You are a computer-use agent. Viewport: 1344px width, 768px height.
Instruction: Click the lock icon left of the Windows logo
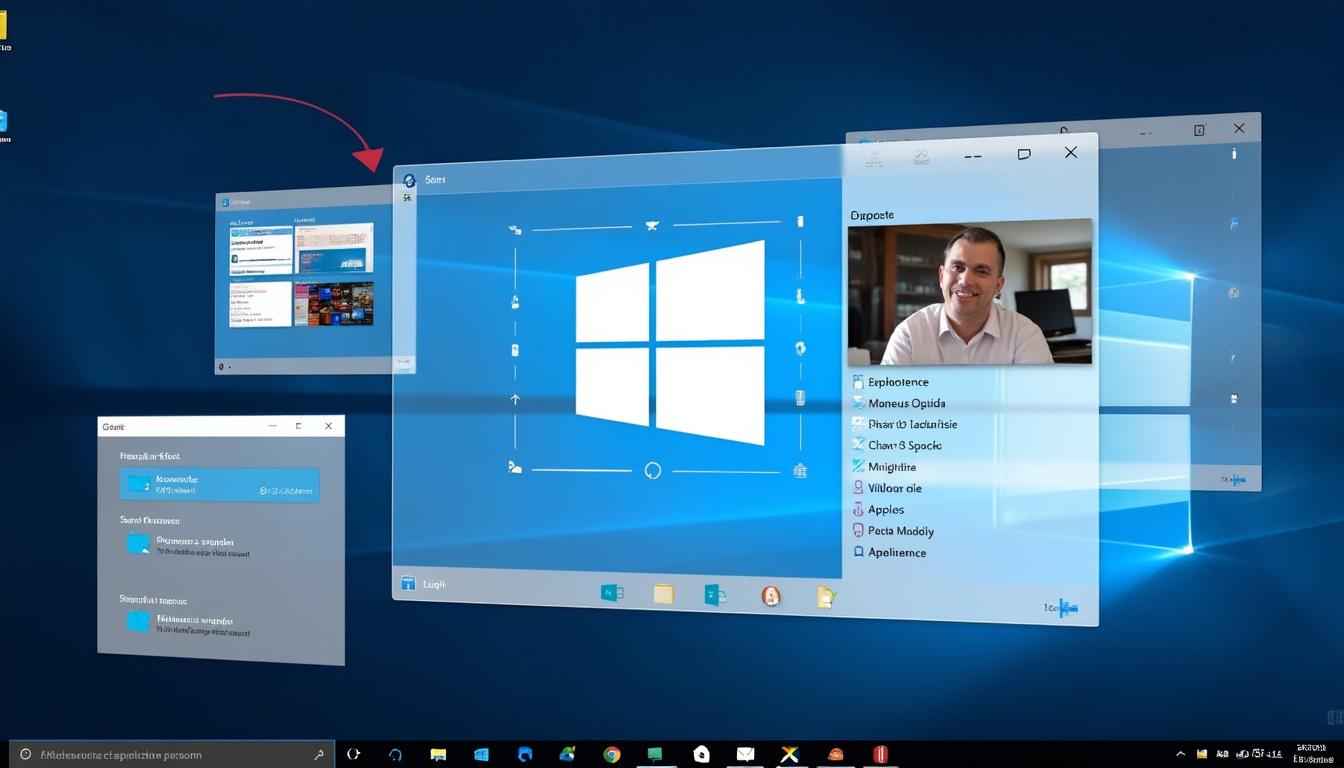tap(515, 302)
